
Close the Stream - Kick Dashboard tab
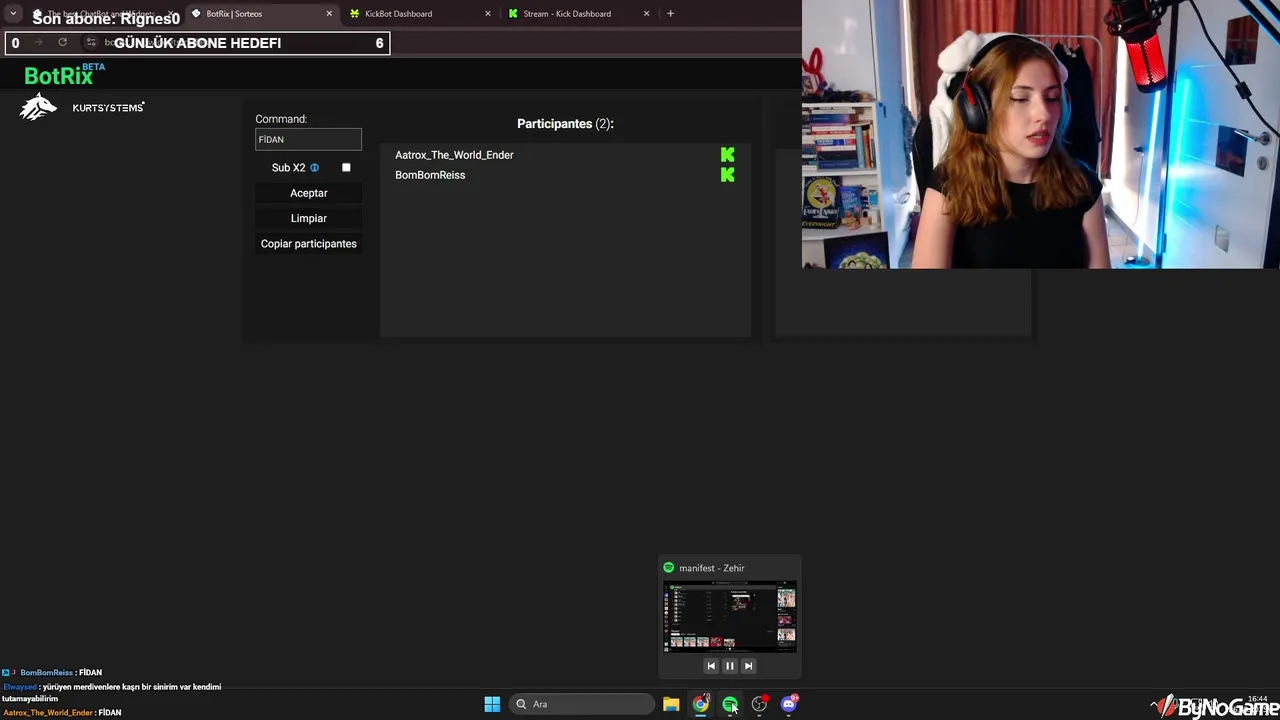click(646, 14)
